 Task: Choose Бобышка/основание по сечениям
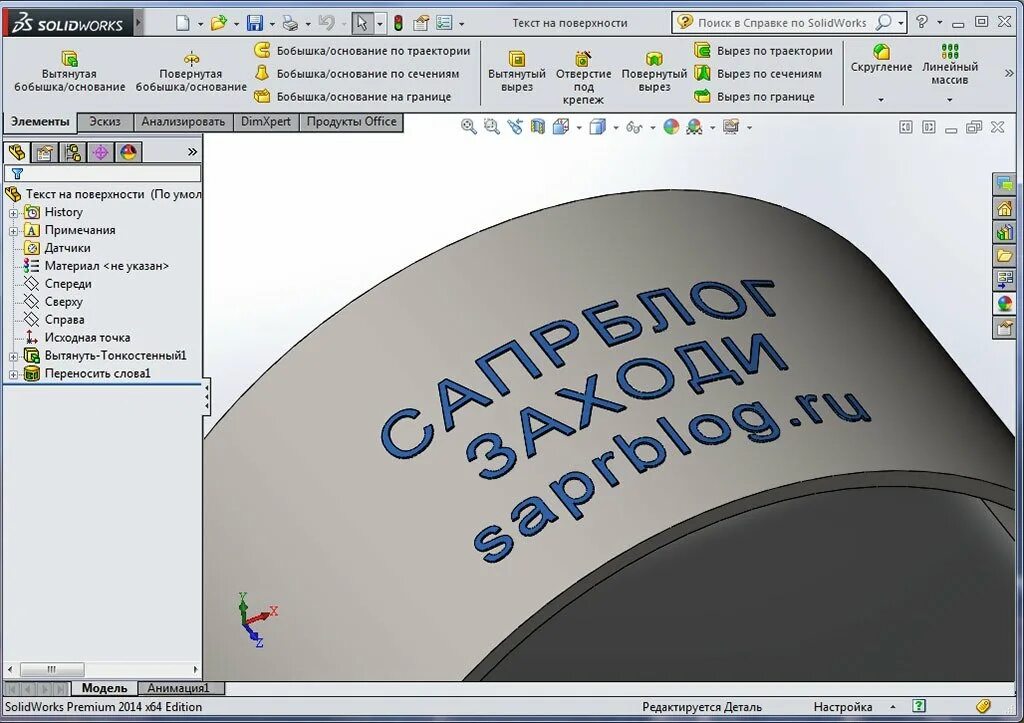click(x=357, y=73)
